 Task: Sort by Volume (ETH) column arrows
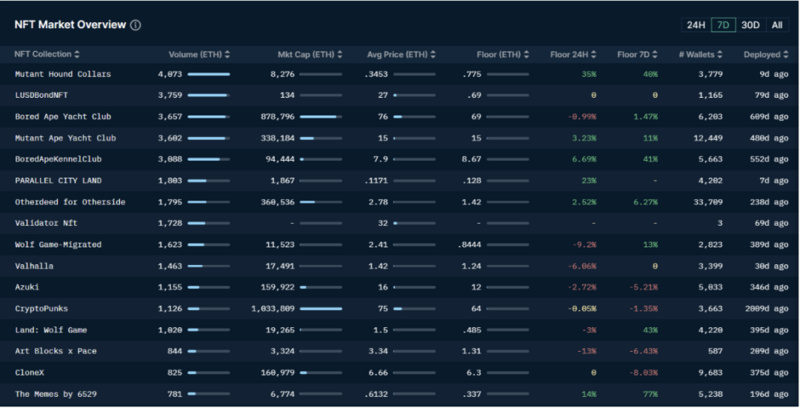[227, 55]
